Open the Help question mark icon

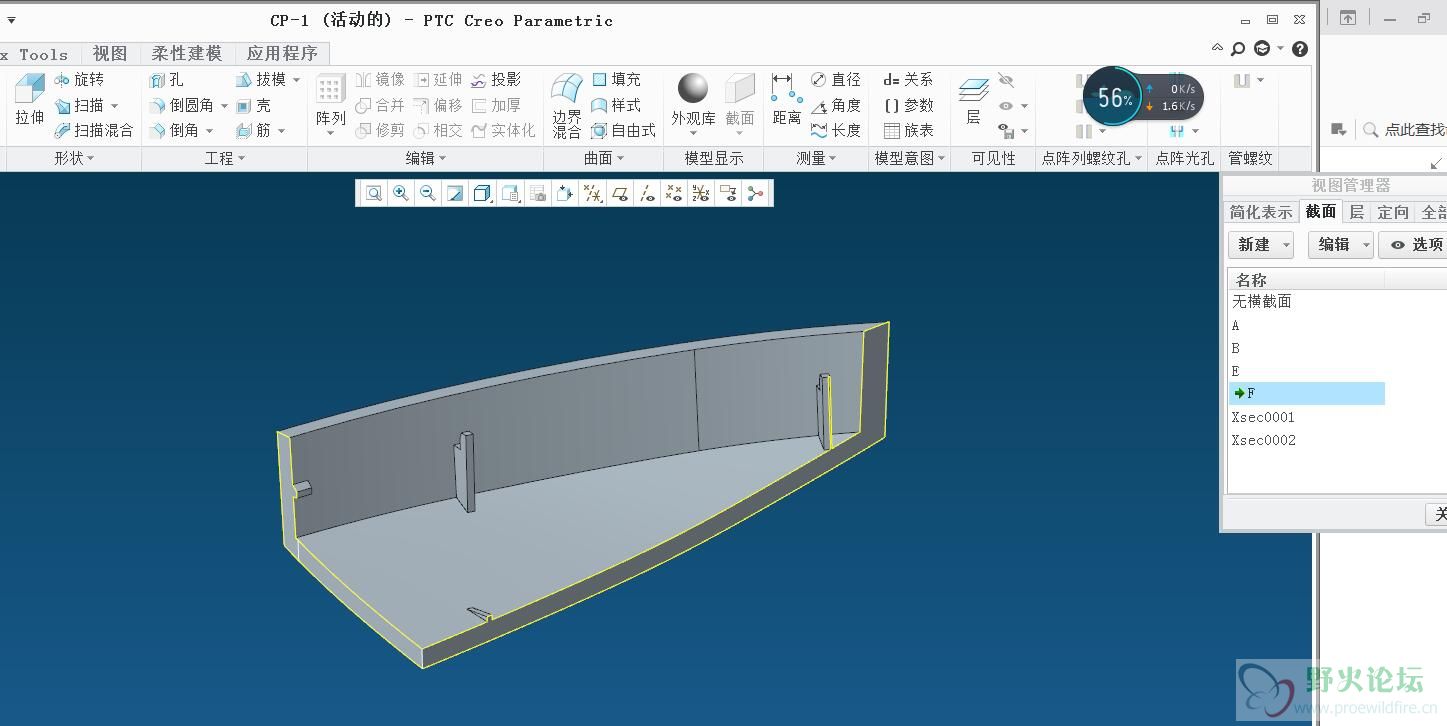point(1300,48)
